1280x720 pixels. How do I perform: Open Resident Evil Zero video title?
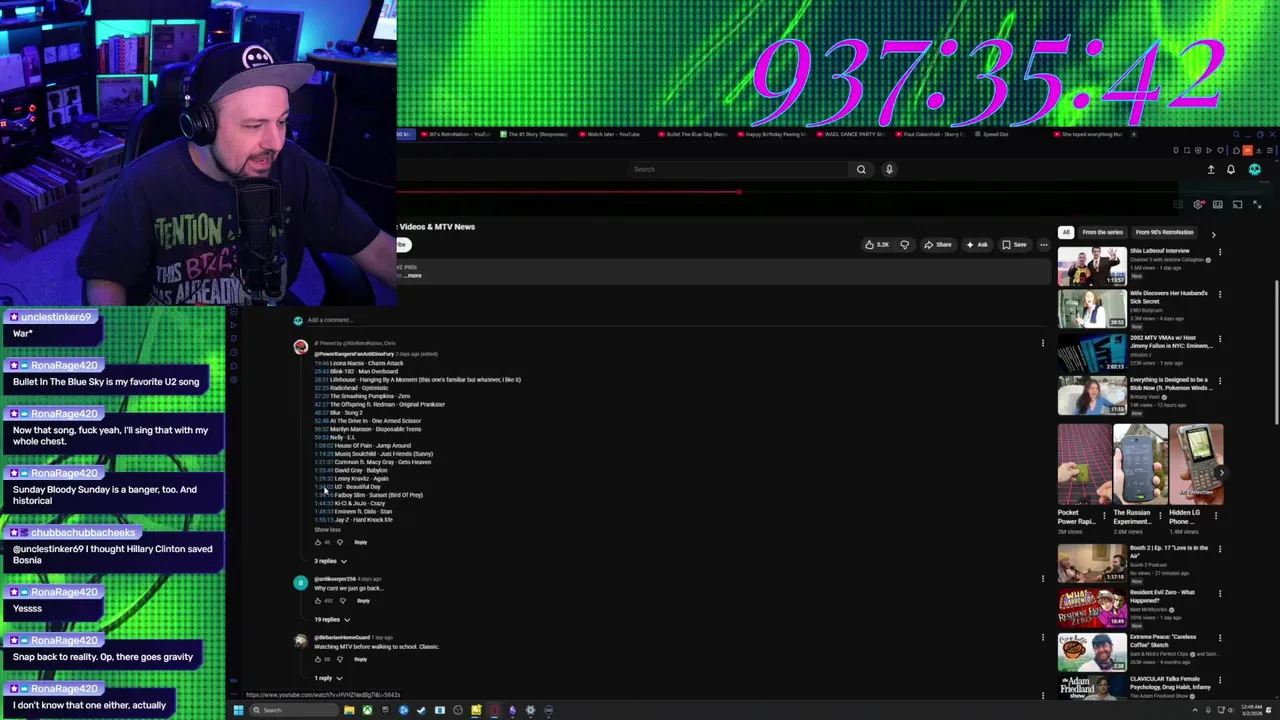pyautogui.click(x=1162, y=596)
